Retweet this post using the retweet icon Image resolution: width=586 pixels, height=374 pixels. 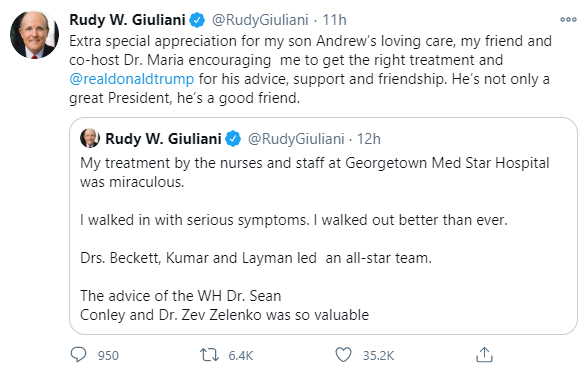tap(209, 355)
